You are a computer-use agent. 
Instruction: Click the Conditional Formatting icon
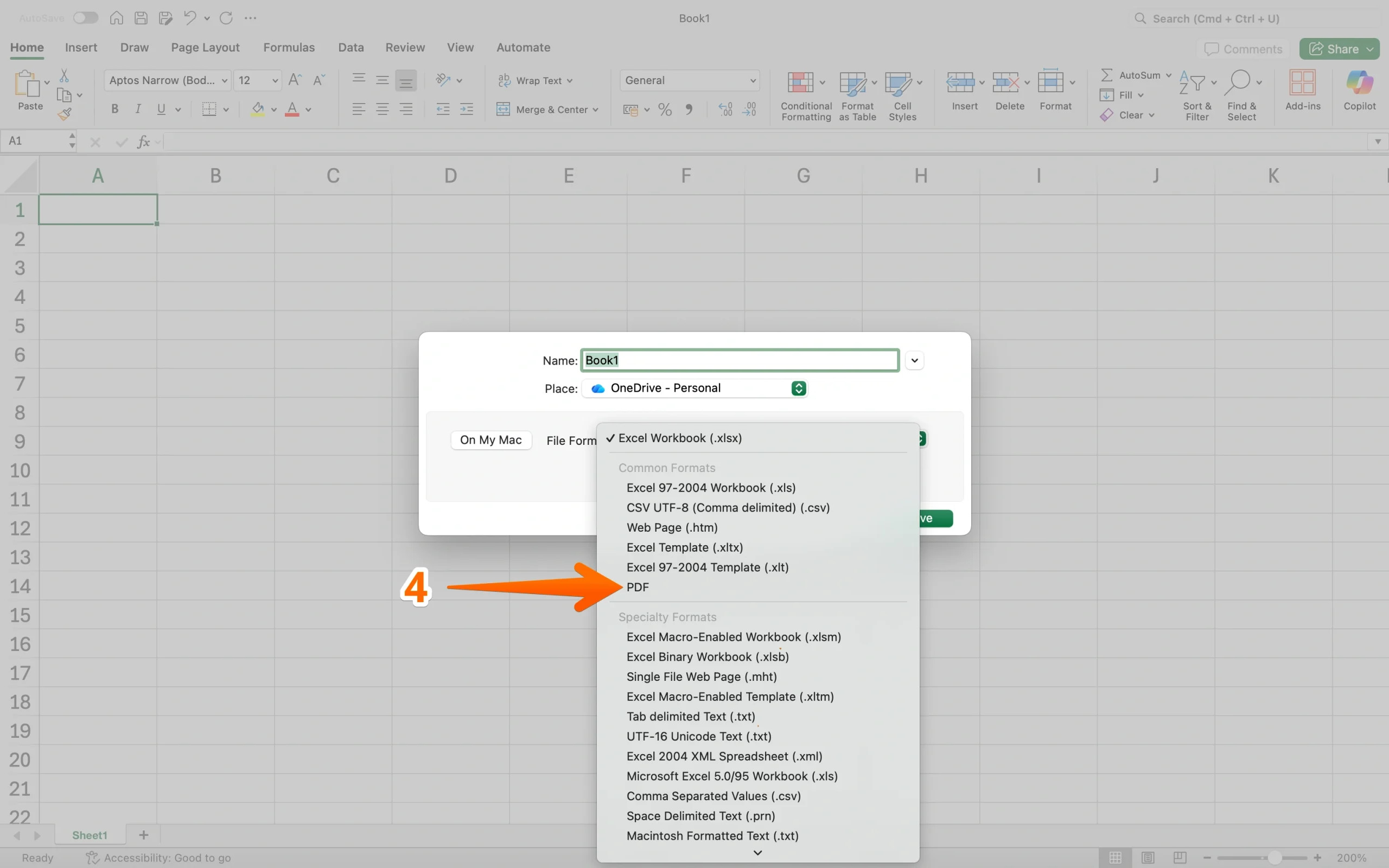800,82
